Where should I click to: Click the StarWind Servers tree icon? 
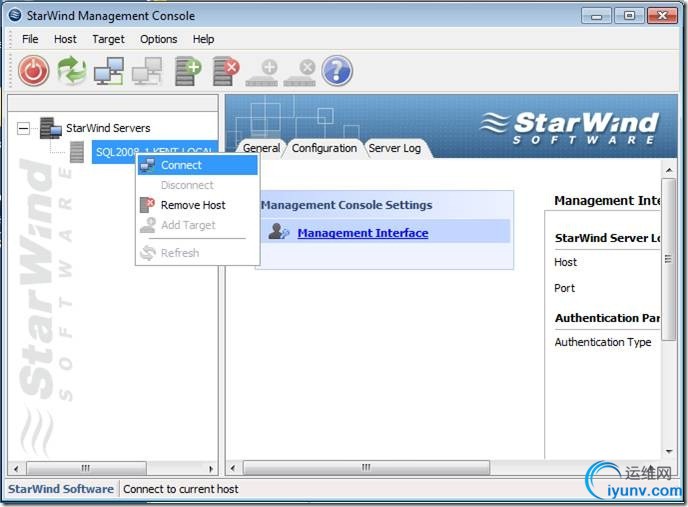(x=50, y=128)
